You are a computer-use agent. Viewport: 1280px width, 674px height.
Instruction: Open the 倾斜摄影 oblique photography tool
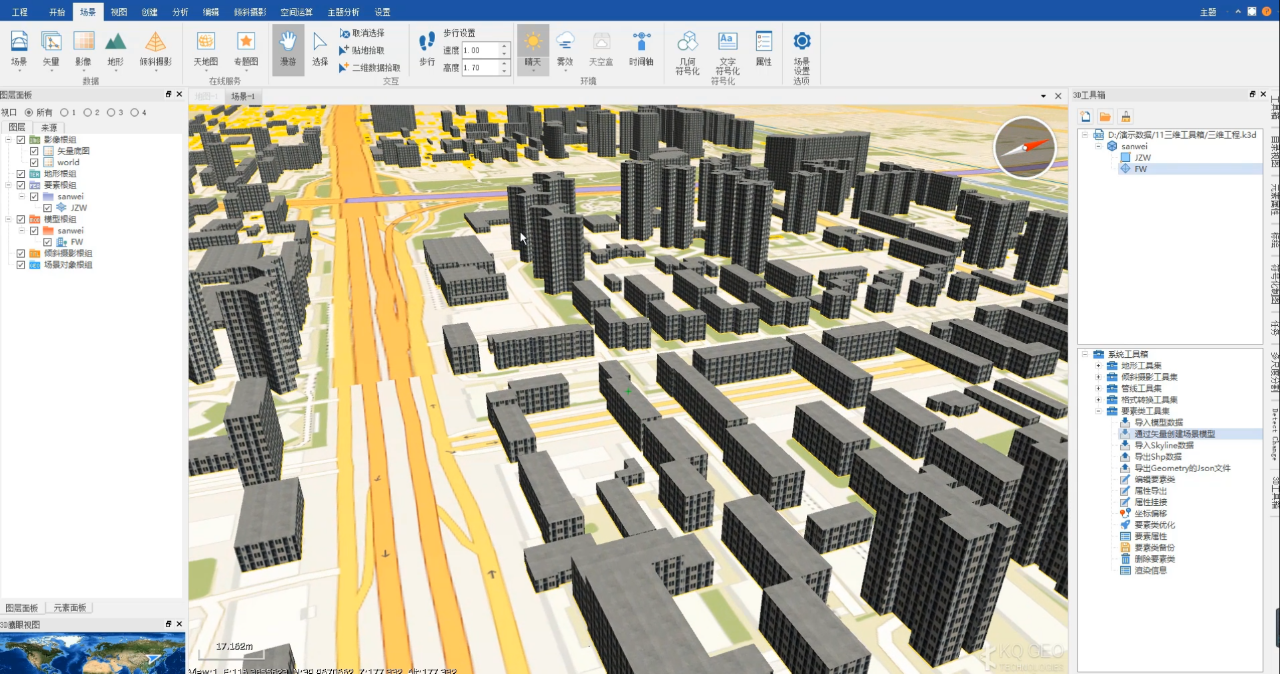pyautogui.click(x=155, y=49)
